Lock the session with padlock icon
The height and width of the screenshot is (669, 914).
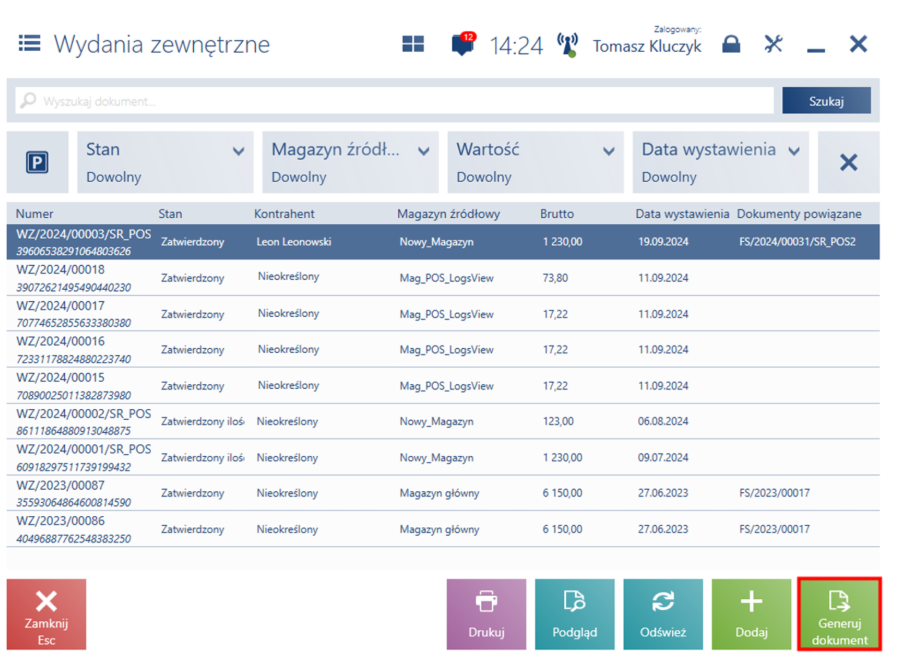coord(731,45)
